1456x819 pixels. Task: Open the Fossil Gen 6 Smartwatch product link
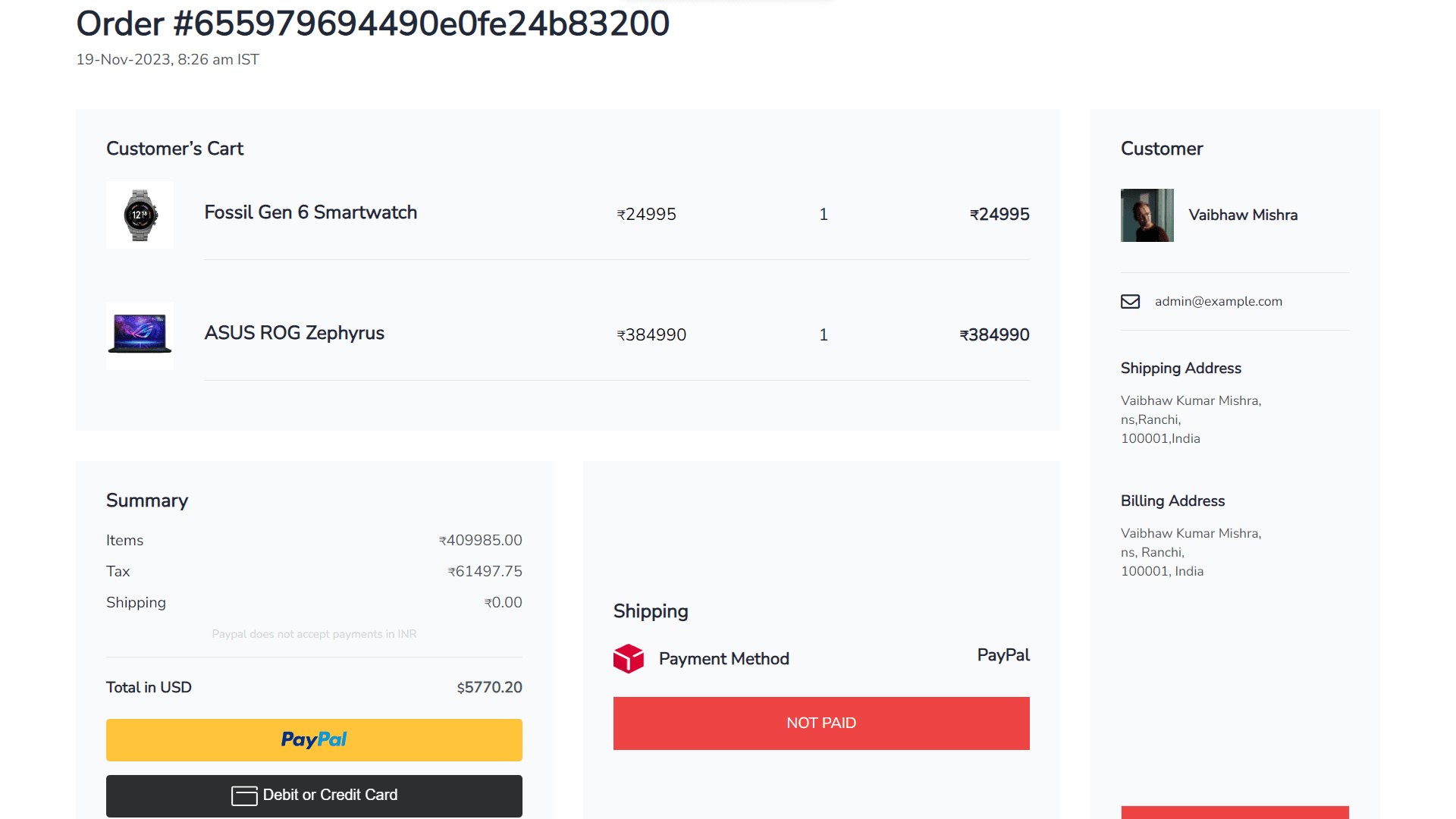click(x=311, y=212)
